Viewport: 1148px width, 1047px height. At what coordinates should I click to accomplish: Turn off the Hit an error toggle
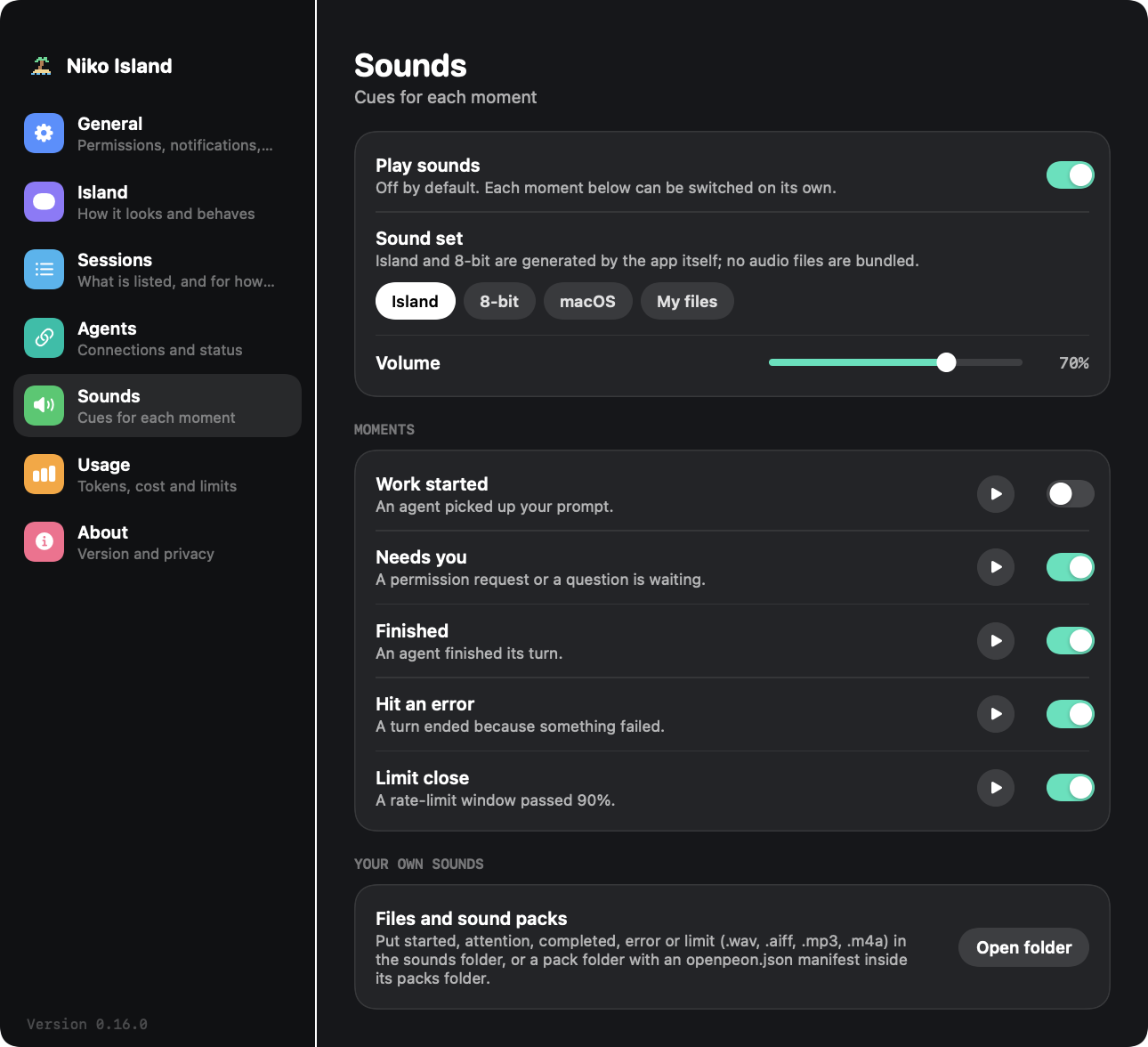(1070, 714)
